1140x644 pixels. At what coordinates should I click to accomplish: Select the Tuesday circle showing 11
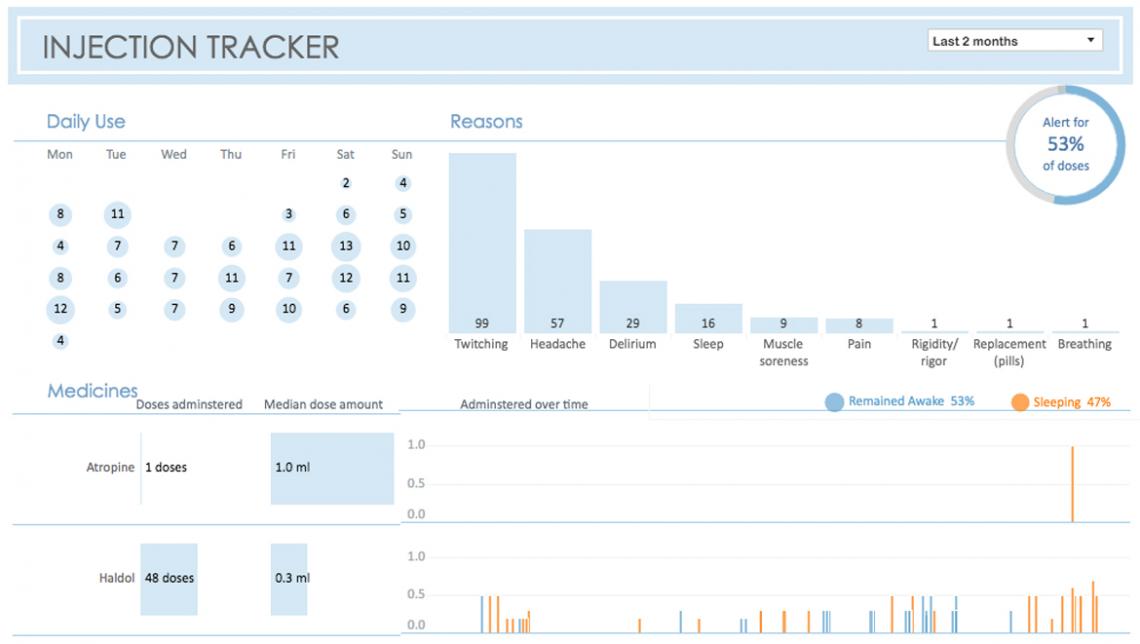pyautogui.click(x=117, y=214)
